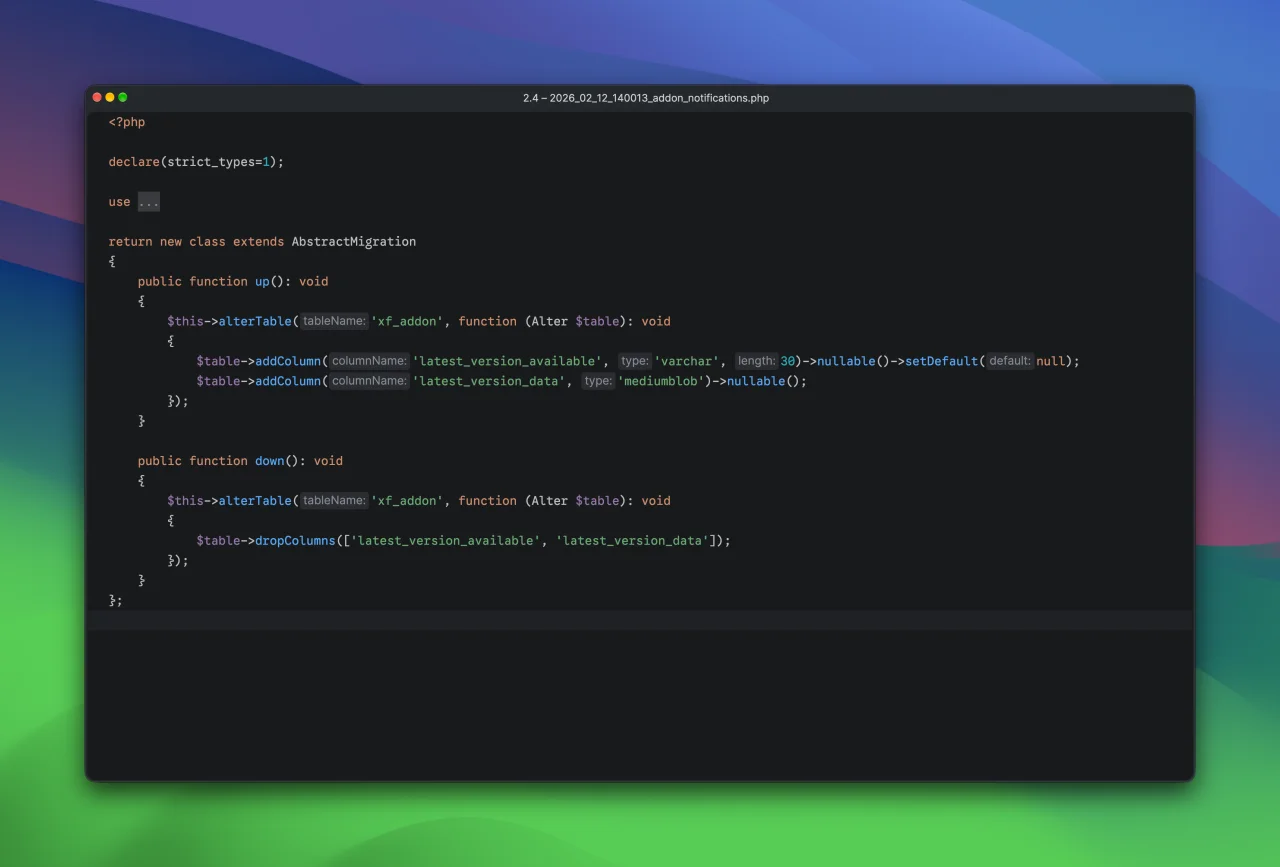This screenshot has height=867, width=1280.
Task: Expand the folded use imports block
Action: (x=149, y=202)
